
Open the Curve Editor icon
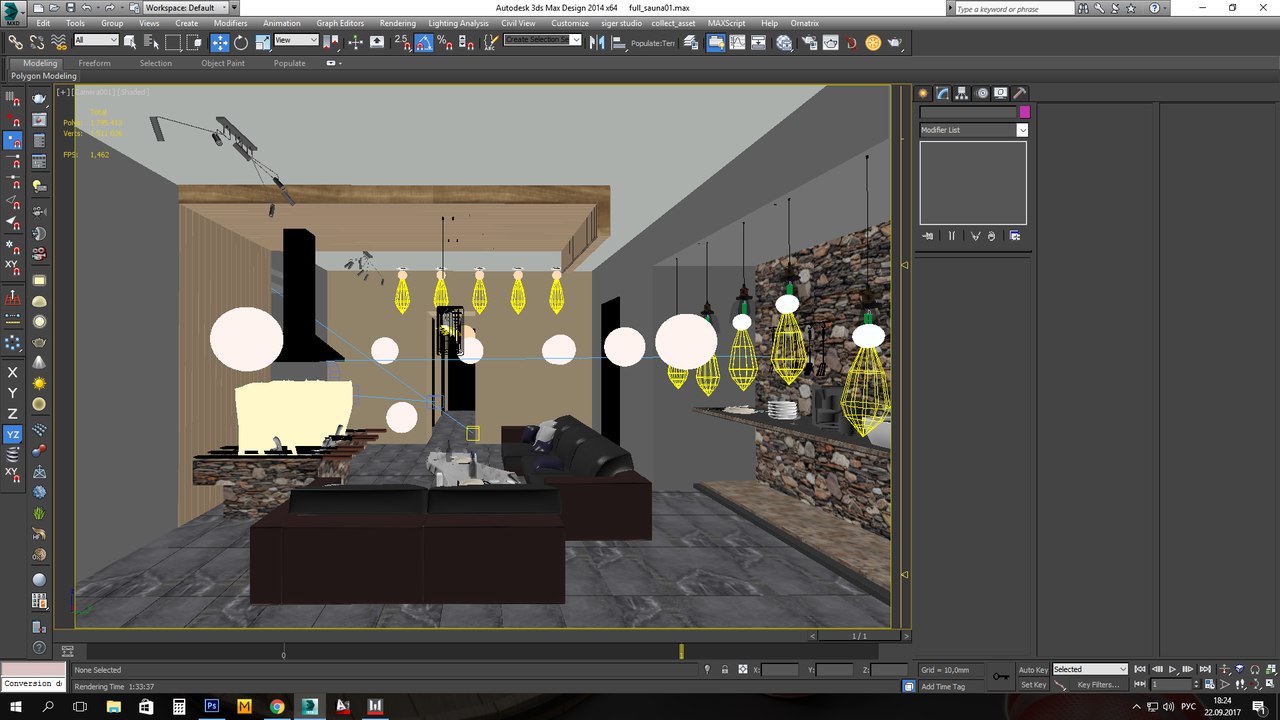click(x=739, y=42)
